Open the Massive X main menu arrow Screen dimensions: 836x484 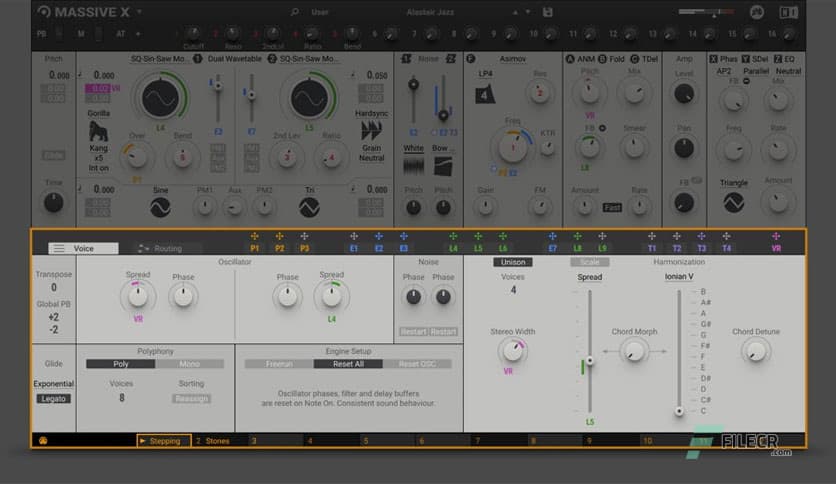click(x=140, y=11)
